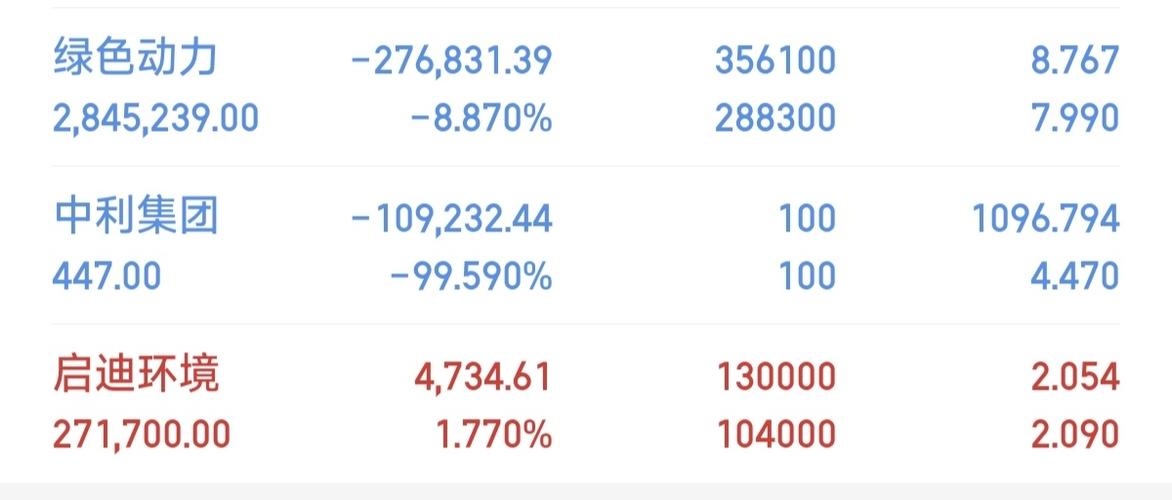Viewport: 1172px width, 500px height.
Task: Select 绿色动力 holding quantity 356100
Action: pos(775,61)
